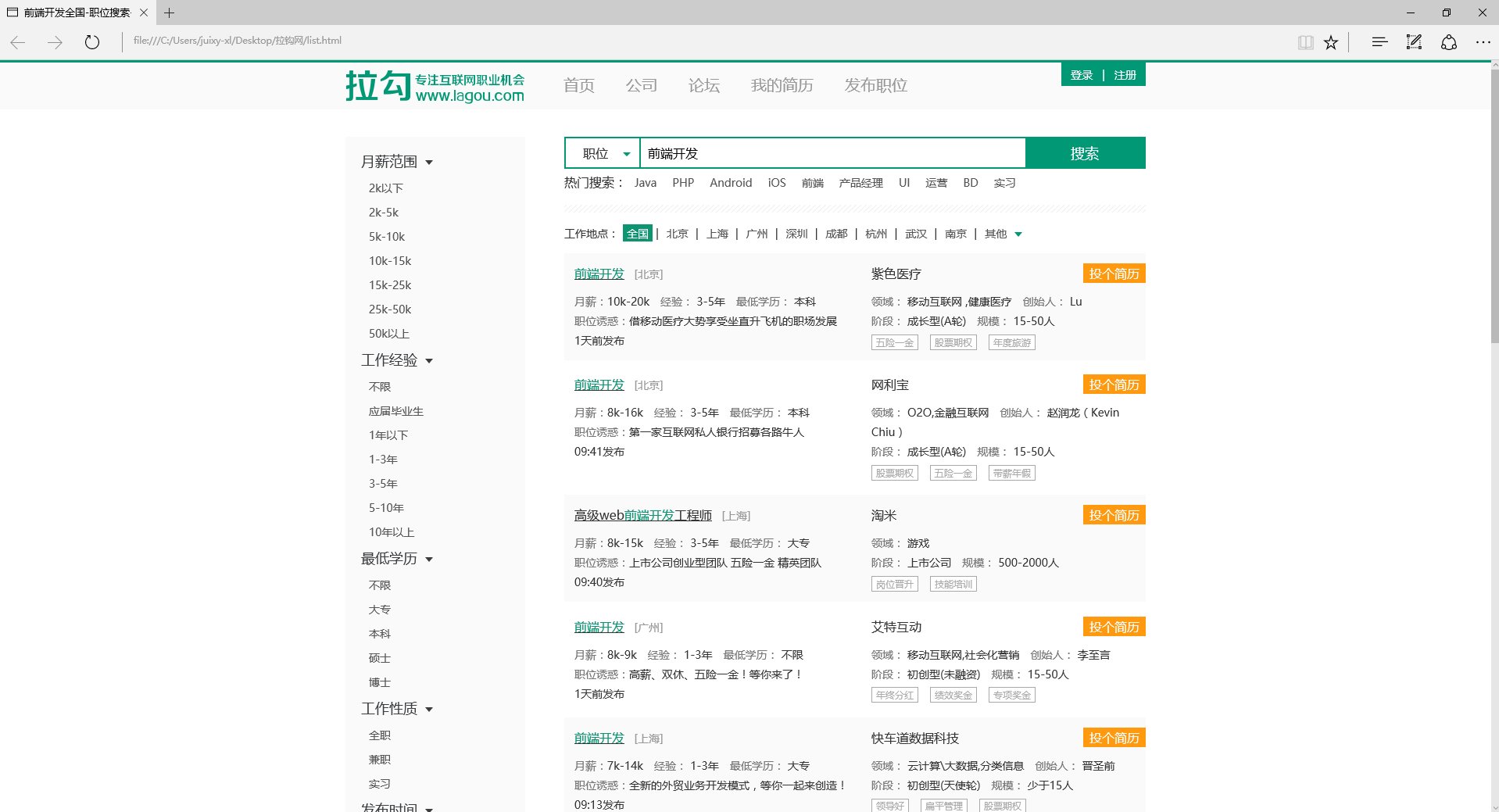Filter work location by 深圳
Viewport: 1499px width, 812px height.
tap(796, 234)
